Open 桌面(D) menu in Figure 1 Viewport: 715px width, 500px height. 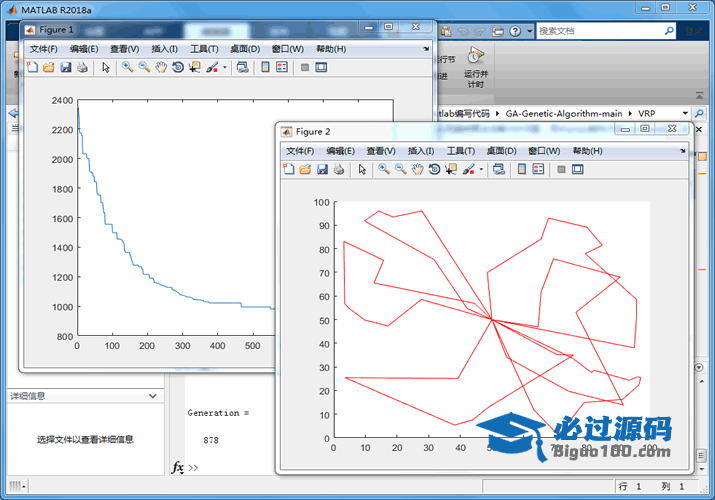click(x=245, y=49)
